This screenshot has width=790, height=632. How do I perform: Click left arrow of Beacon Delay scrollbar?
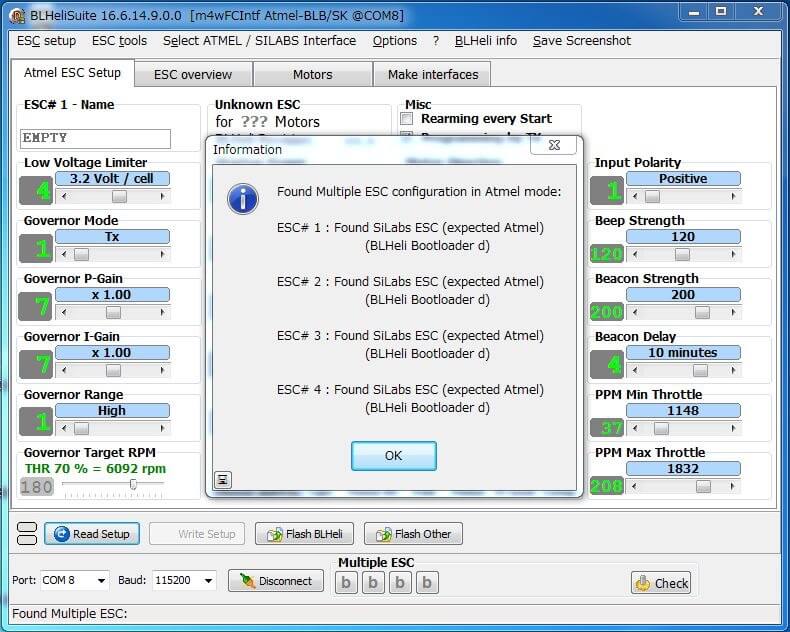coord(635,370)
